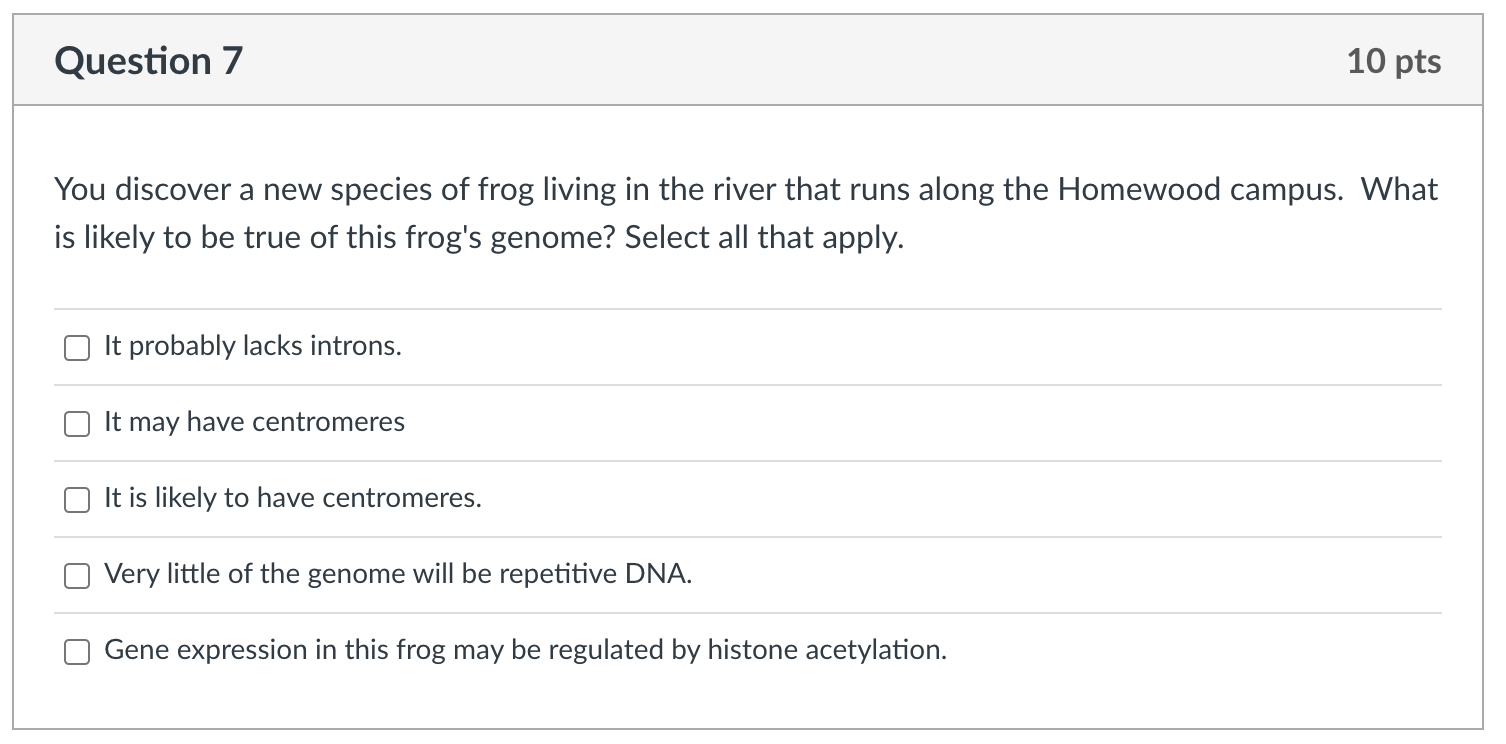Click the words 'histone acetylation' in the last answer
The image size is (1506, 744).
tap(826, 650)
